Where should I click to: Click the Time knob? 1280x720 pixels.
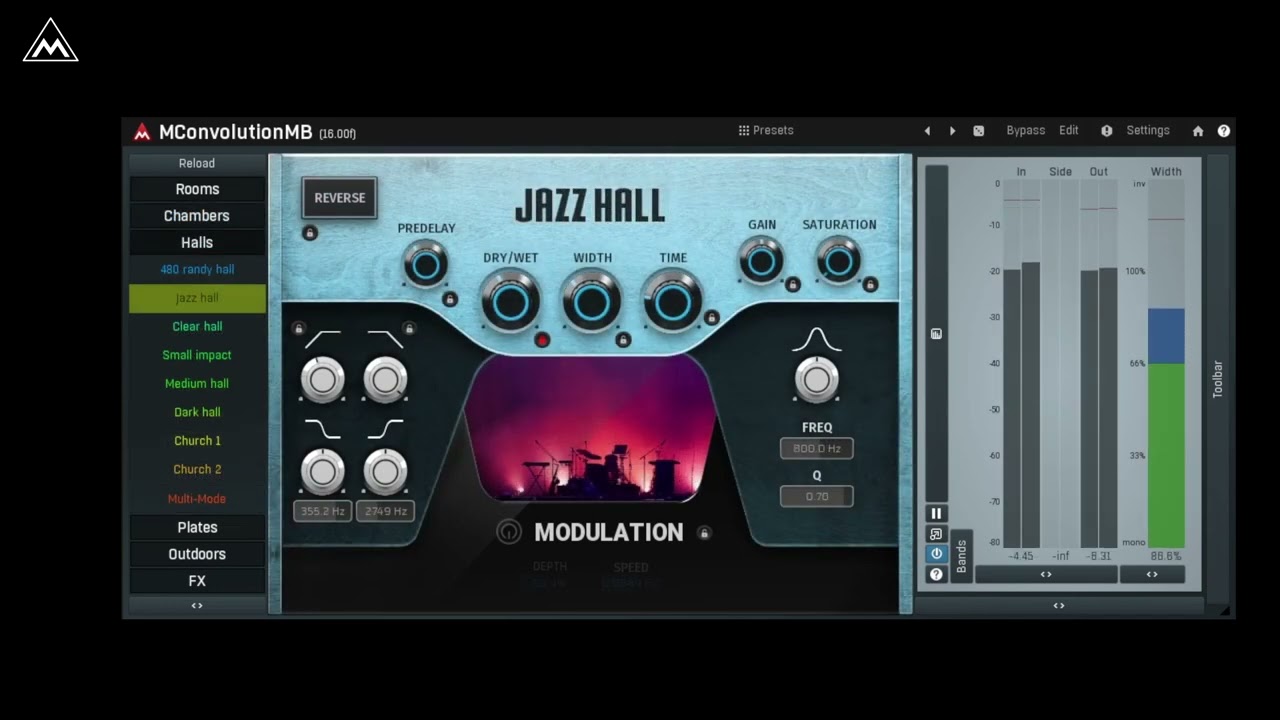point(673,302)
